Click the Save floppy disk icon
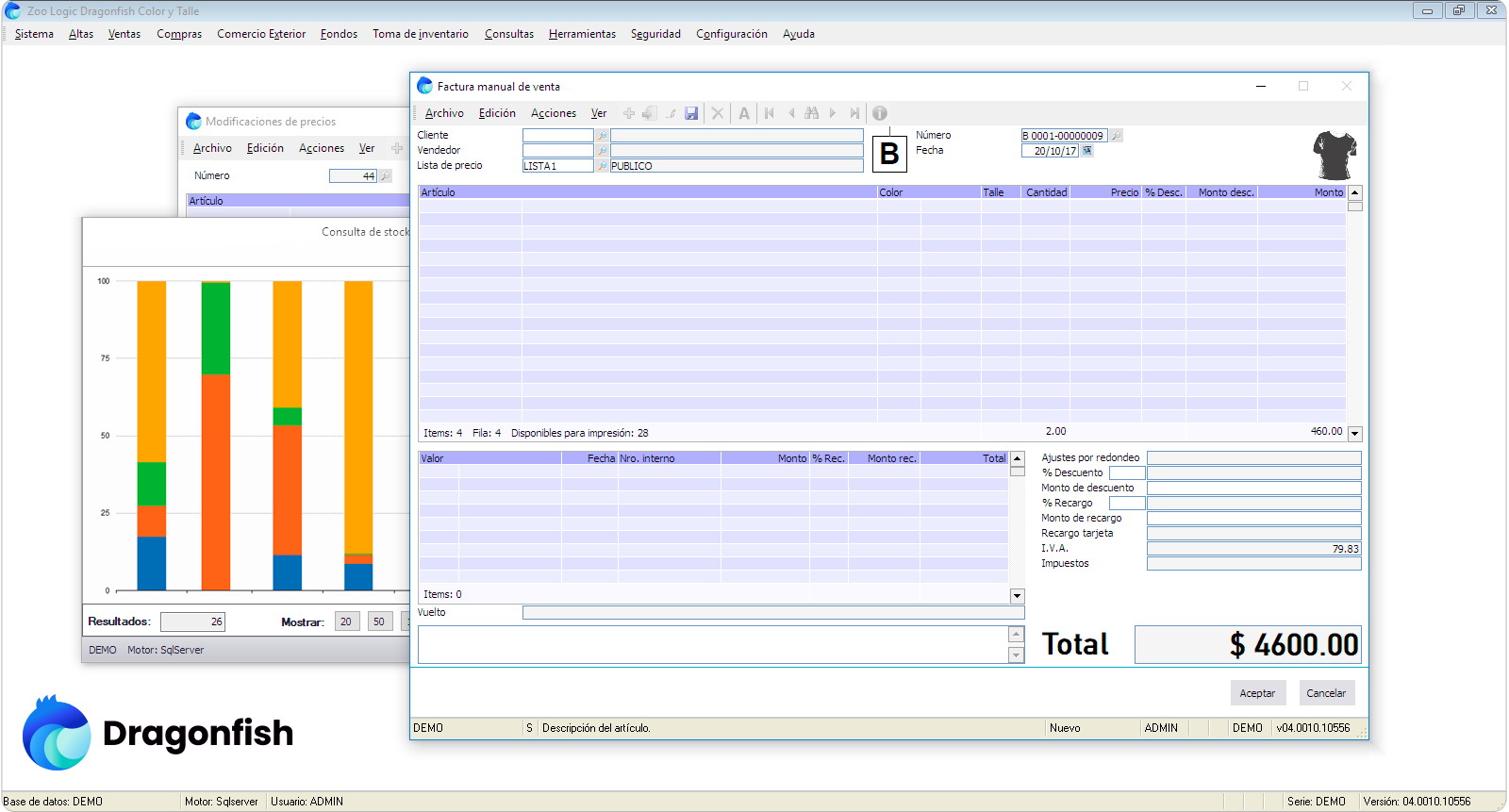Screen dimensions: 1509x812 point(691,113)
